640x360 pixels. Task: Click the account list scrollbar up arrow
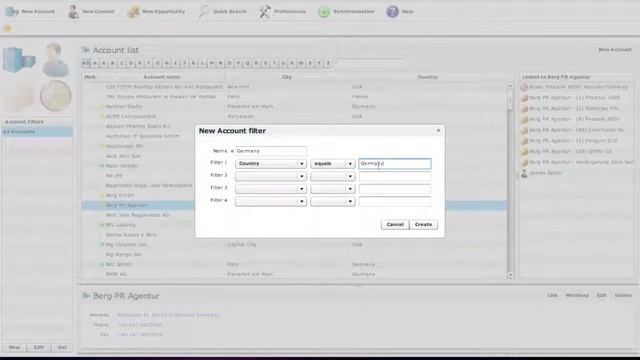click(510, 86)
